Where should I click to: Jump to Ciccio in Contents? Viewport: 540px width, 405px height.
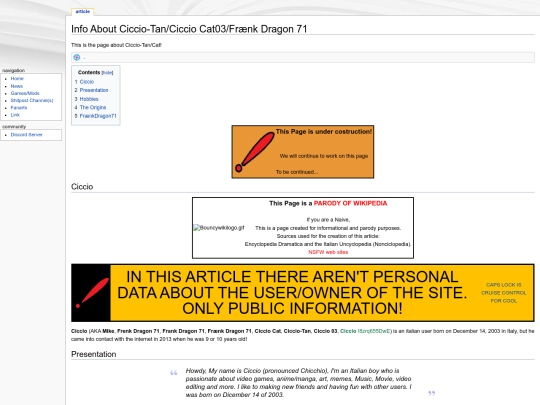click(87, 82)
